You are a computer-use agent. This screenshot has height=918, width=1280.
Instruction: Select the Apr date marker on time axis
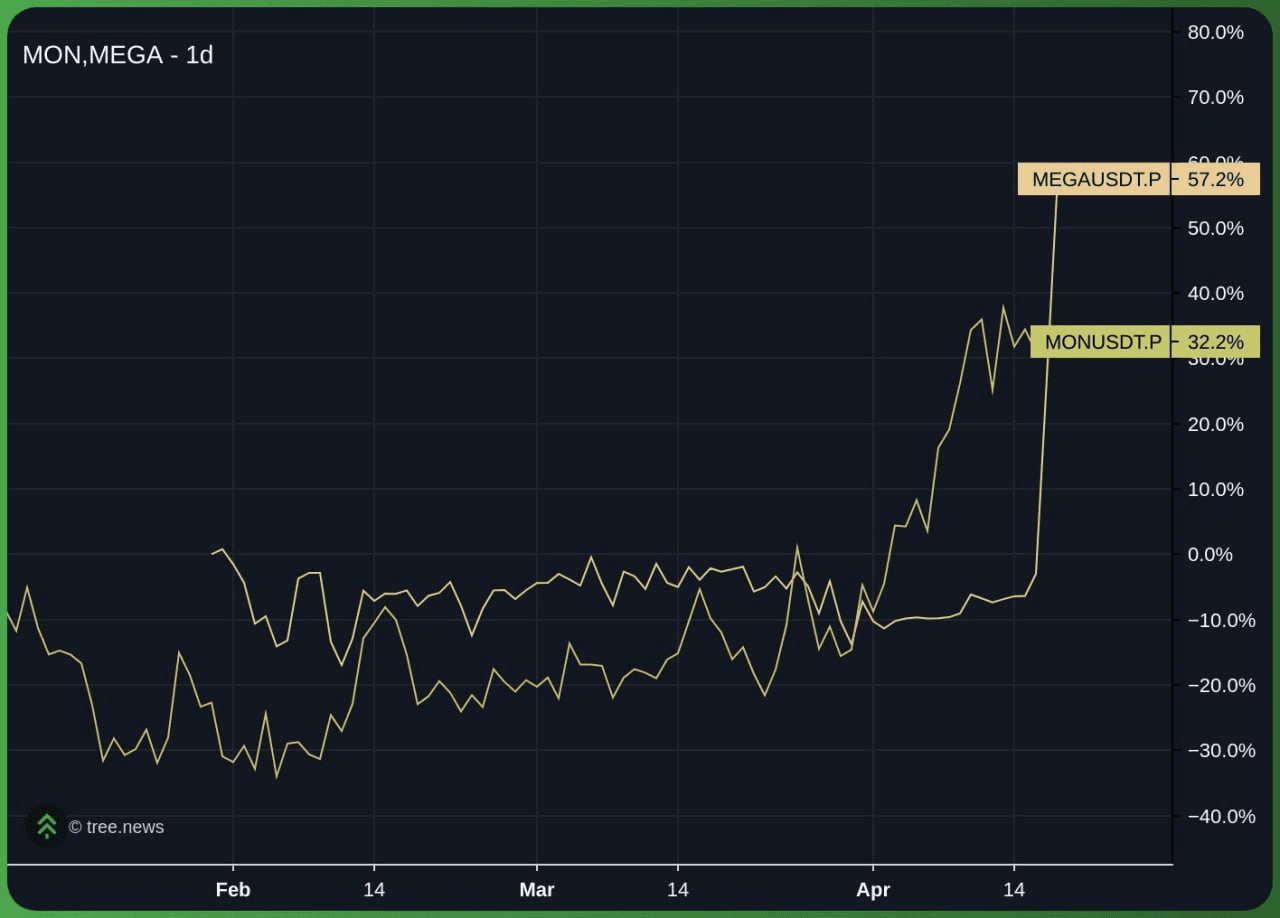click(872, 890)
